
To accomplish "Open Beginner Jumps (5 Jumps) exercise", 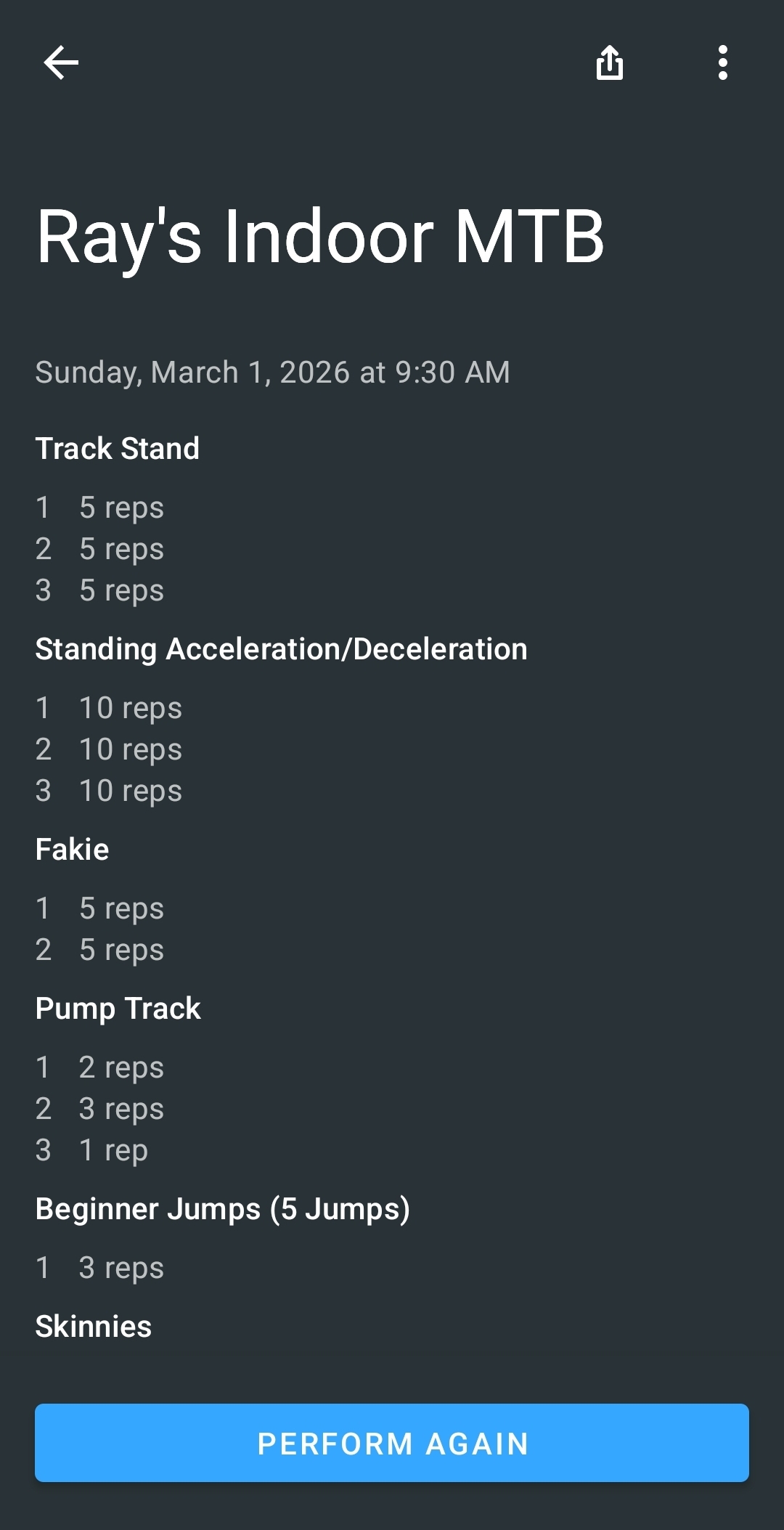I will click(x=223, y=1209).
